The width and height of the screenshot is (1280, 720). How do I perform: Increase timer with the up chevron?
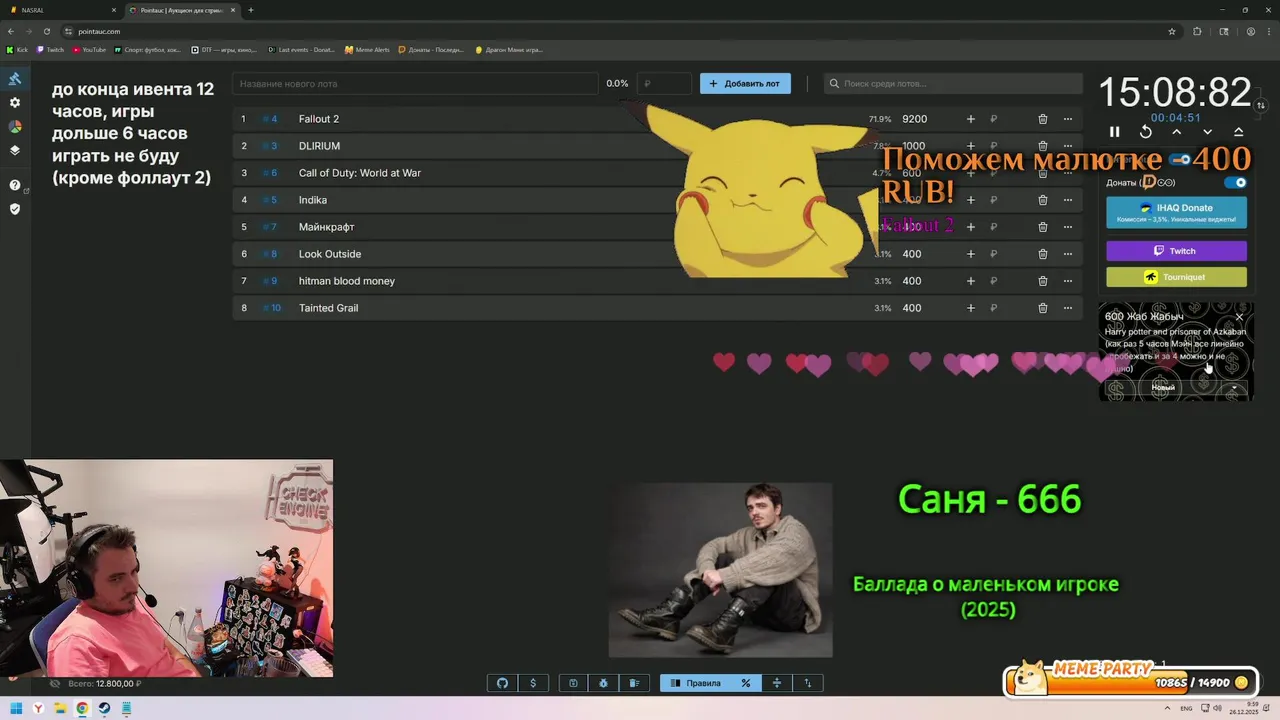[1177, 132]
